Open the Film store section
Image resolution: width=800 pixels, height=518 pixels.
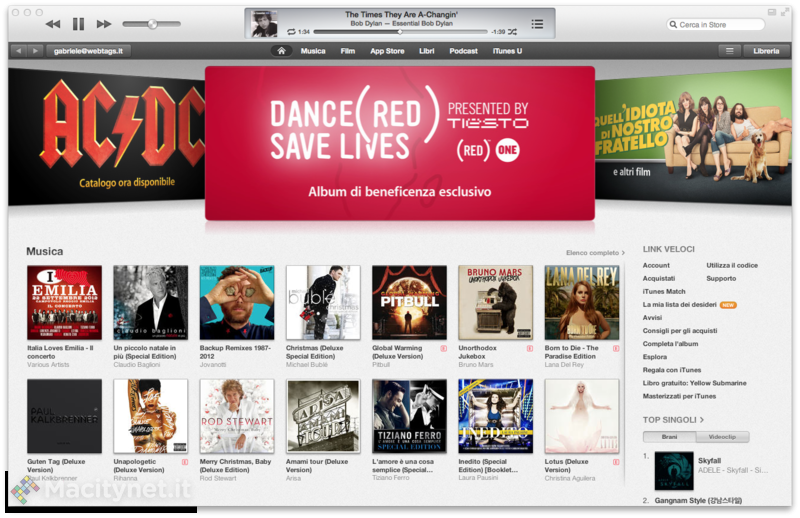tap(347, 51)
